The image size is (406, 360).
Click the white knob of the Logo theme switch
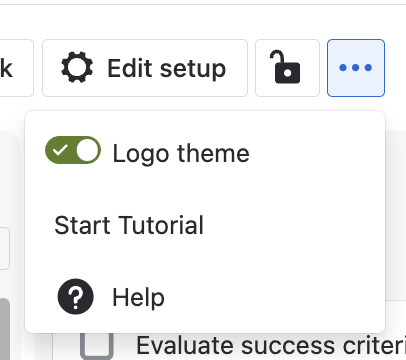(87, 150)
